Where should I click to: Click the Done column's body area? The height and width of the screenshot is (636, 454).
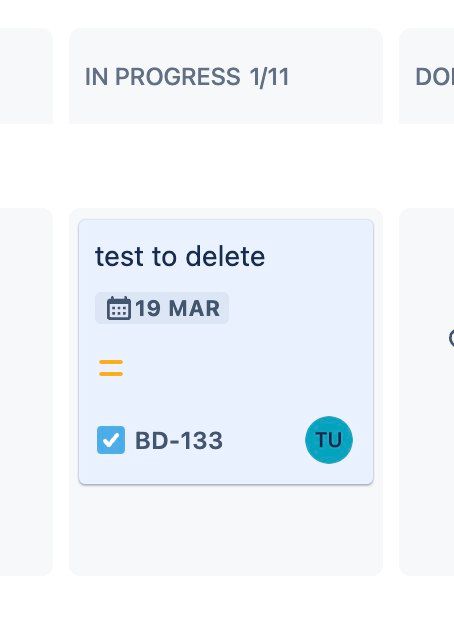(x=426, y=446)
